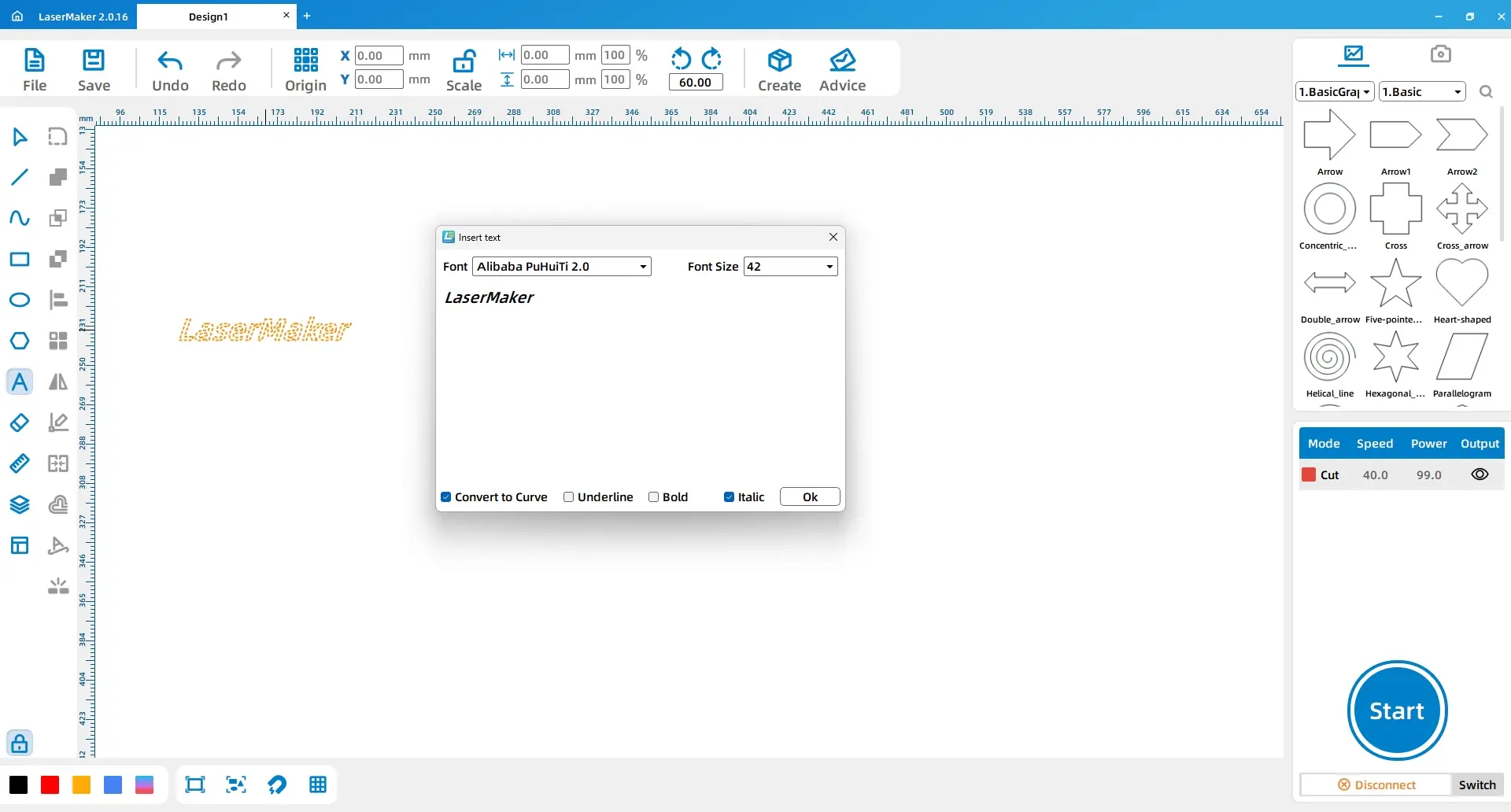Pick the orange color swatch
Image resolution: width=1511 pixels, height=812 pixels.
point(82,784)
